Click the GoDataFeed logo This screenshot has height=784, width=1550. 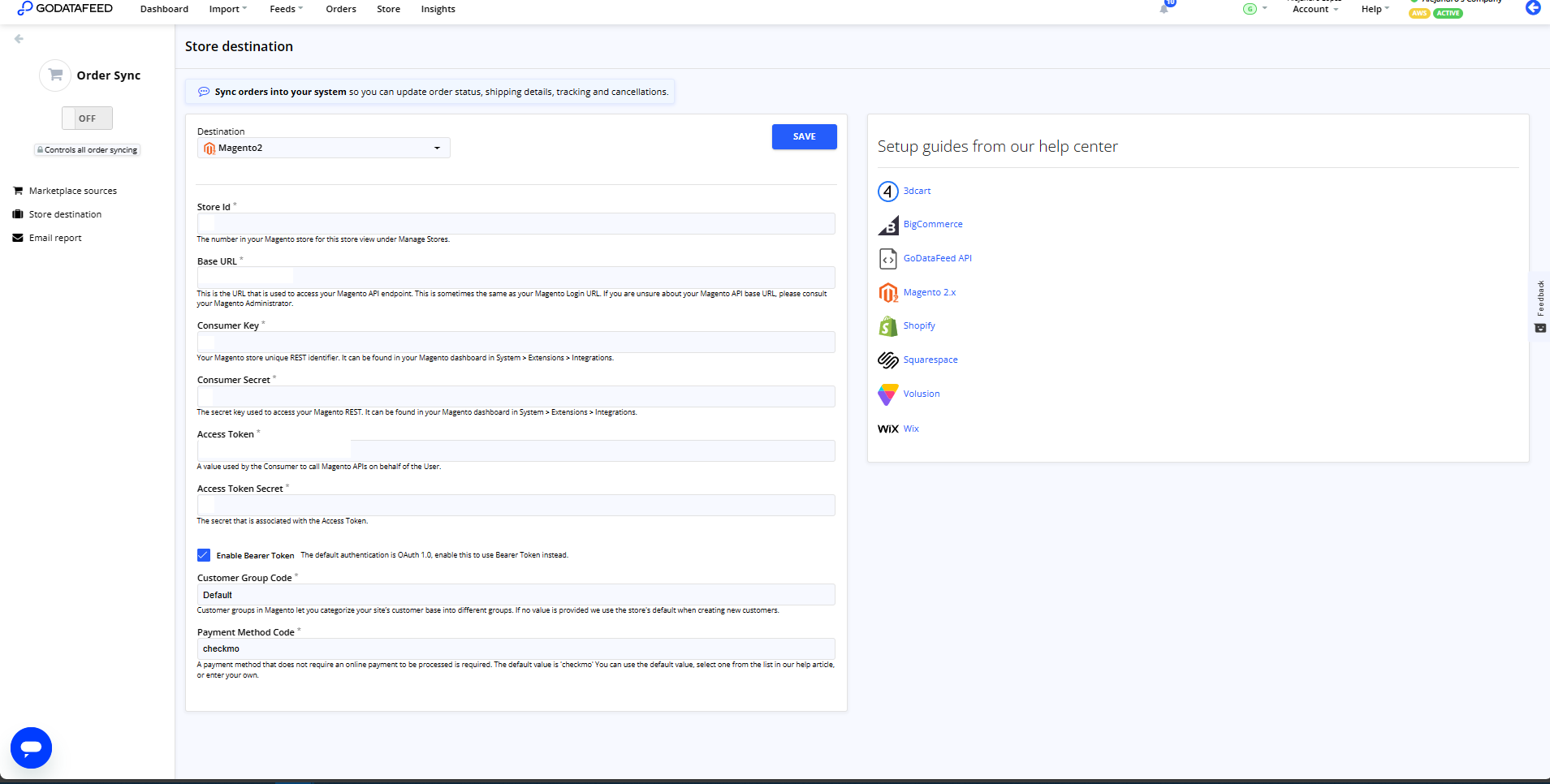(65, 8)
